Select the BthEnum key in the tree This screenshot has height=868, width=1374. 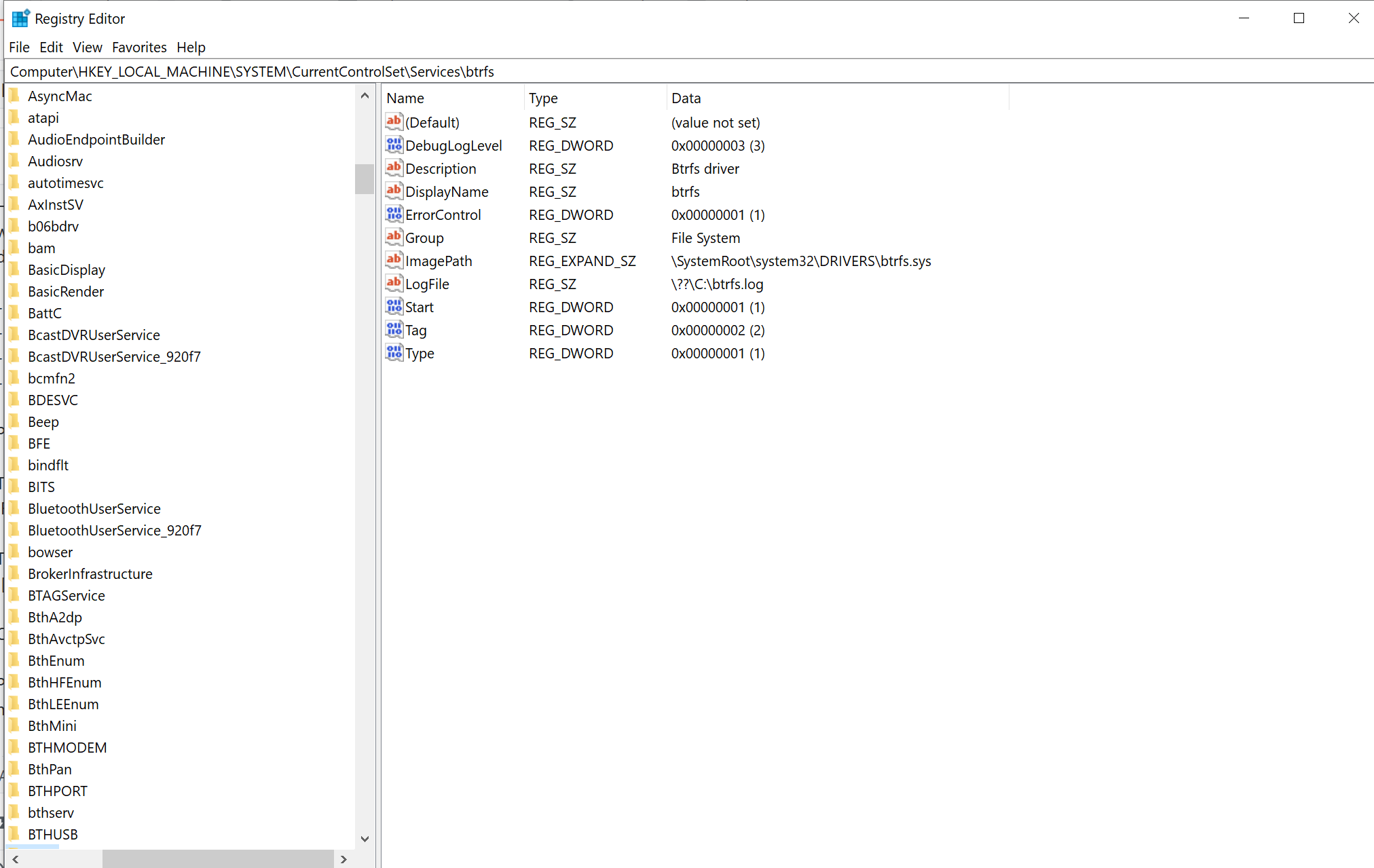(56, 660)
